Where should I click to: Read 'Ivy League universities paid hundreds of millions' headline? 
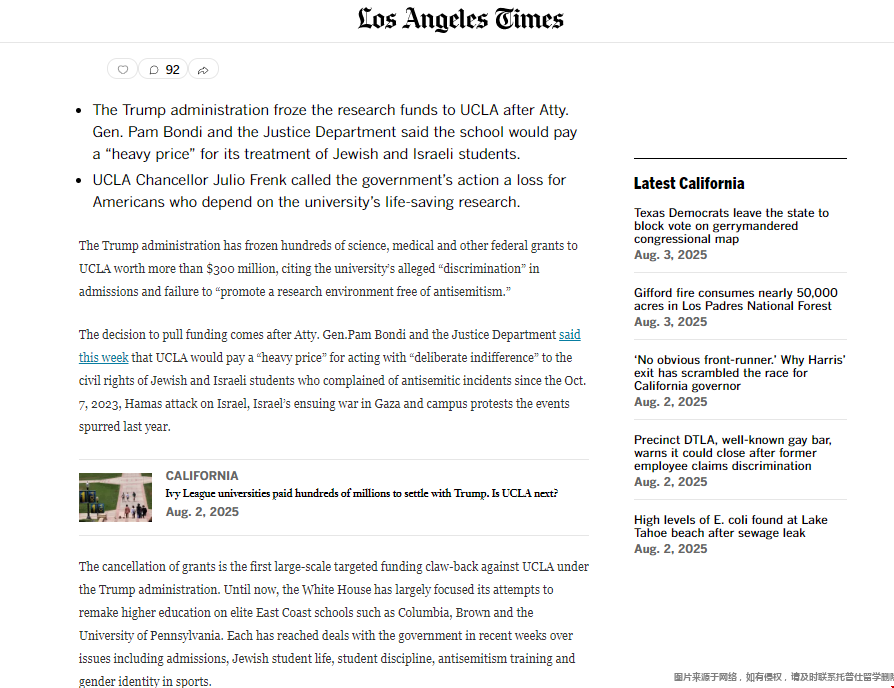[361, 493]
